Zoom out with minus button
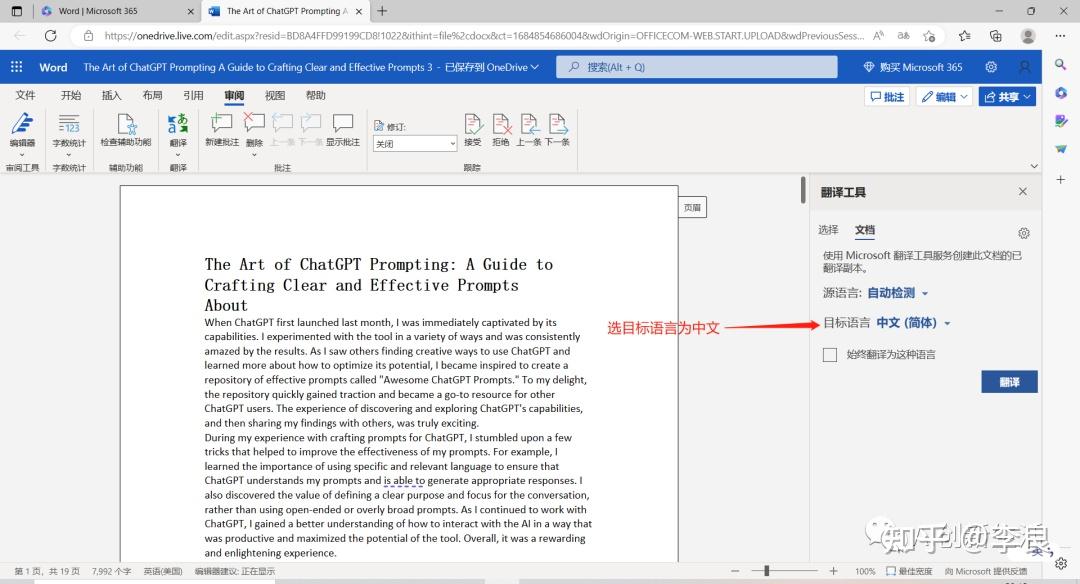 click(x=735, y=571)
